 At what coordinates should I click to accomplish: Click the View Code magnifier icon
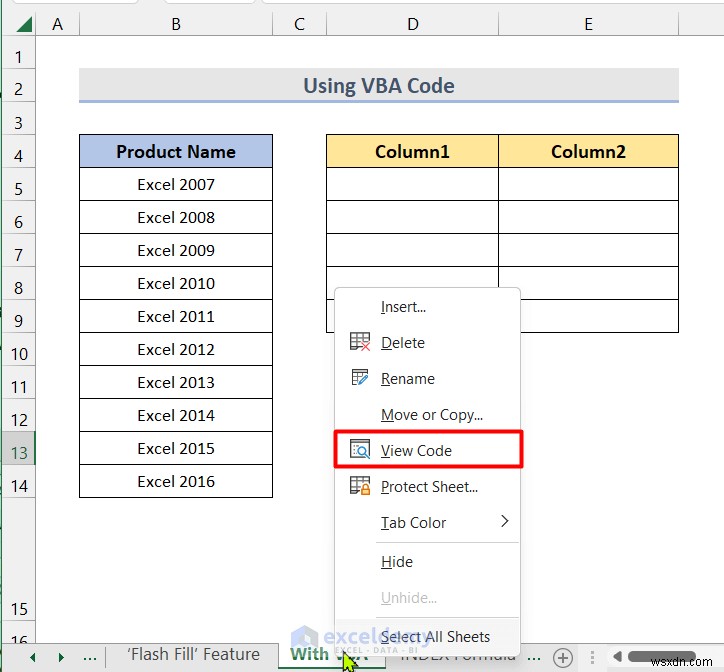360,449
